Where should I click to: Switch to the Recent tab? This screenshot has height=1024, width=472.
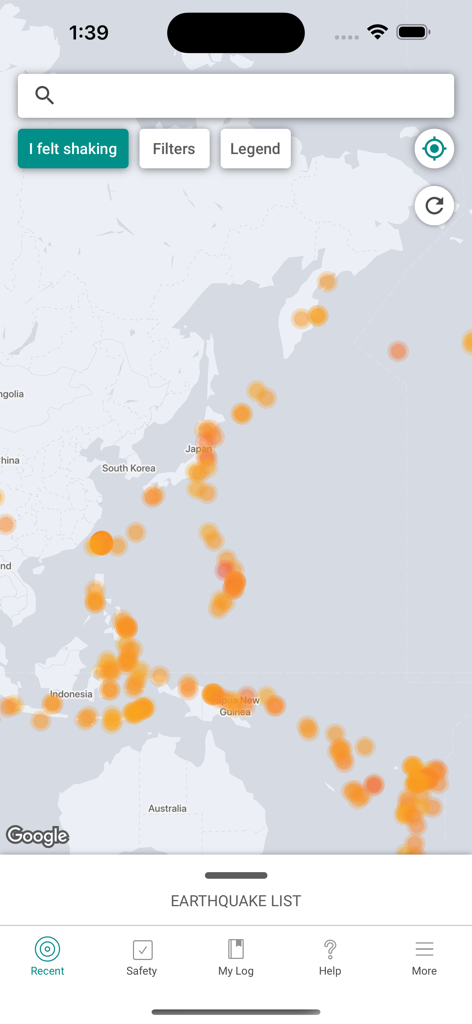click(x=47, y=957)
